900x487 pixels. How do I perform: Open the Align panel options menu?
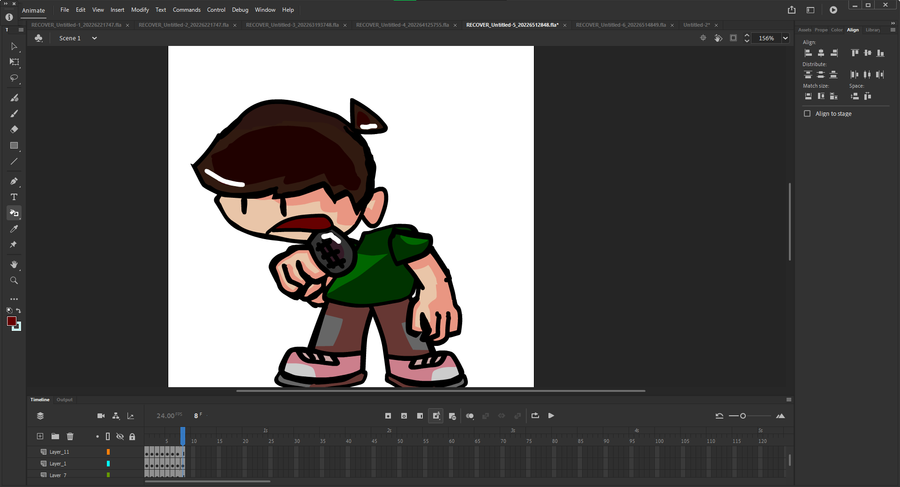893,30
